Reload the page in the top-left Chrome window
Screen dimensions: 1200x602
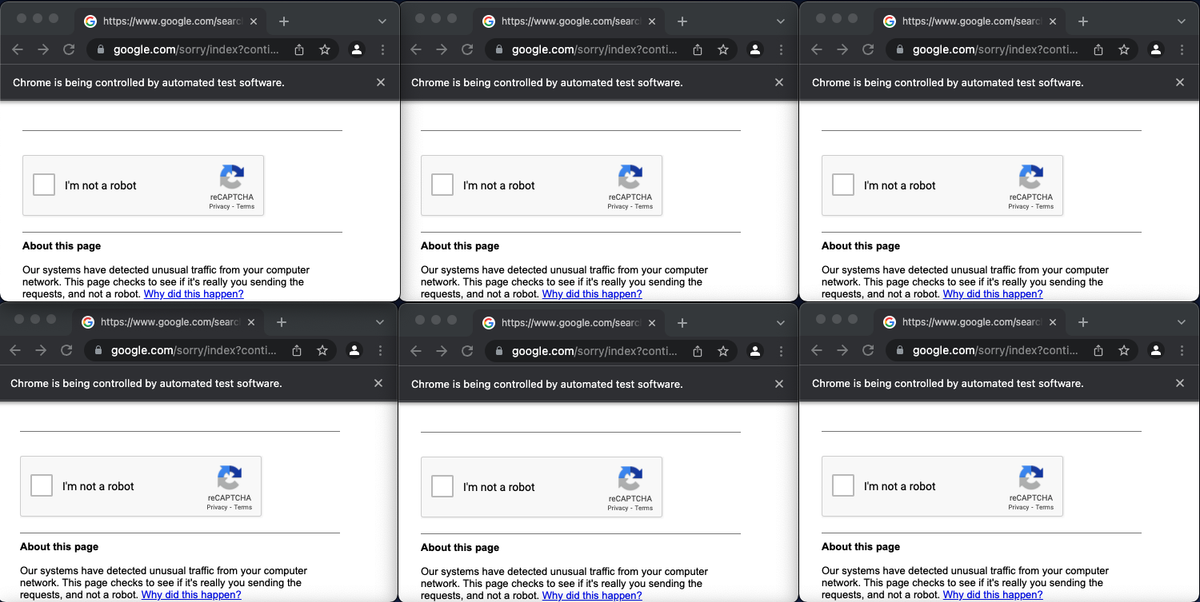69,49
